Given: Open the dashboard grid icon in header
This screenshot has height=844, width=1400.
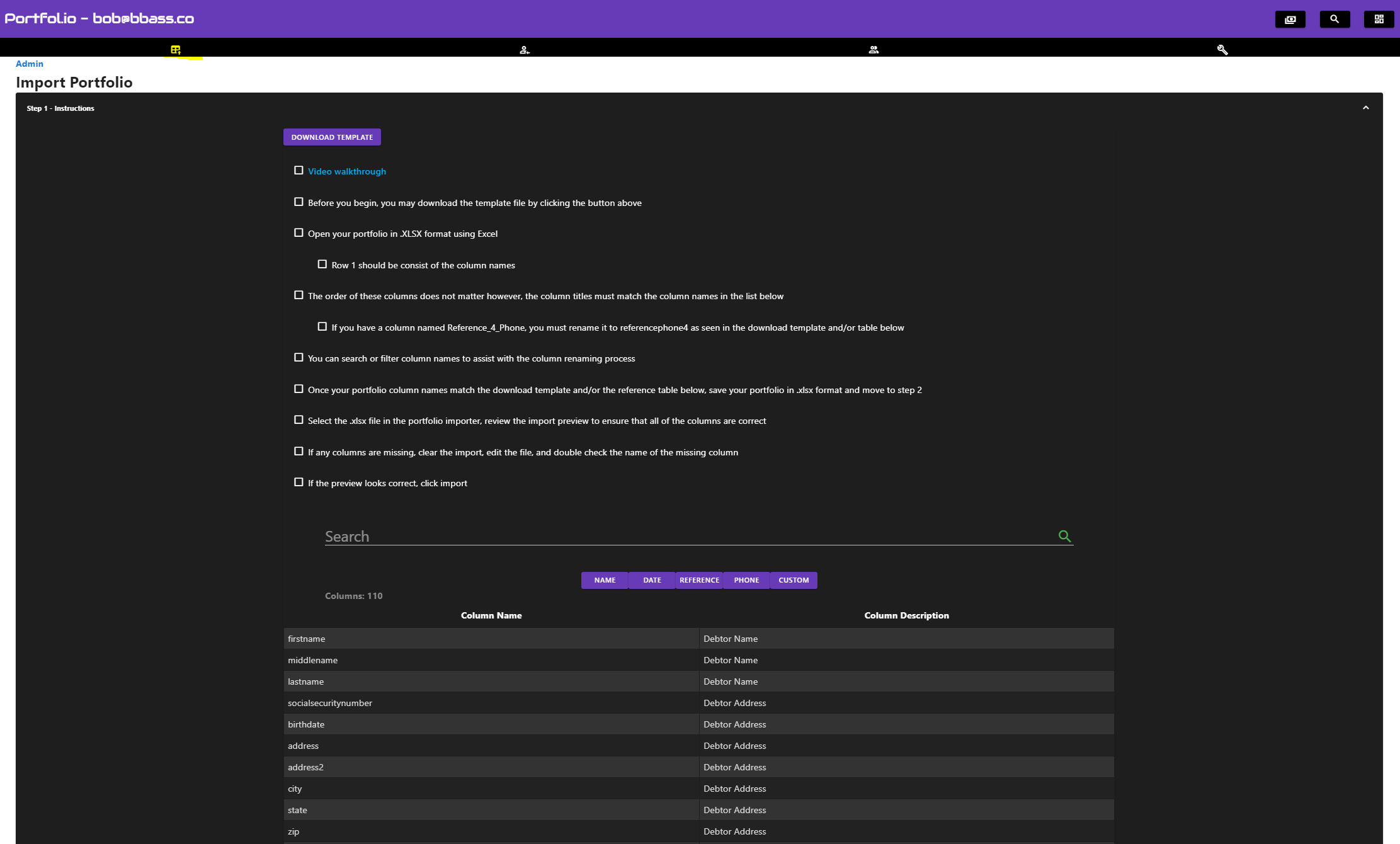Looking at the screenshot, I should tap(1379, 19).
